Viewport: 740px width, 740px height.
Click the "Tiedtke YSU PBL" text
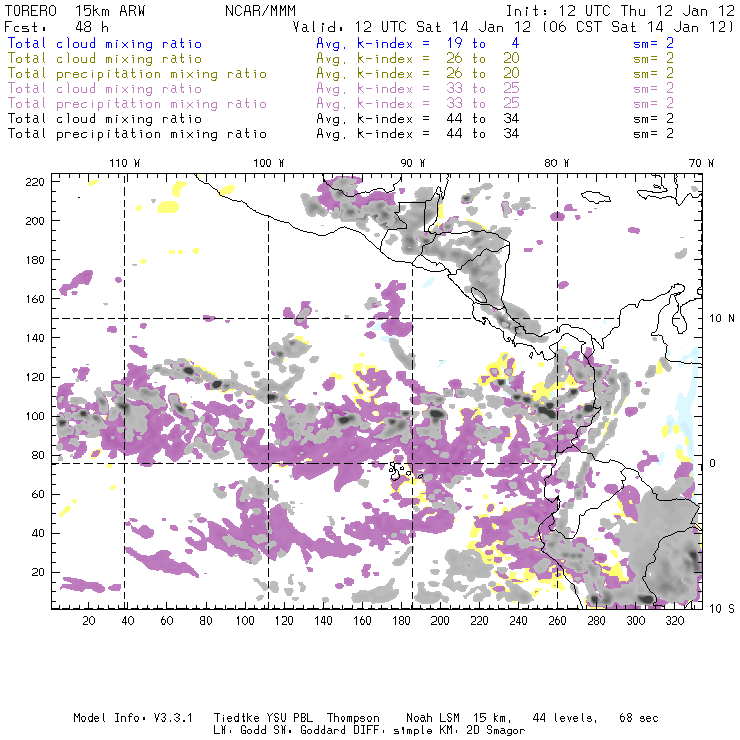point(263,718)
